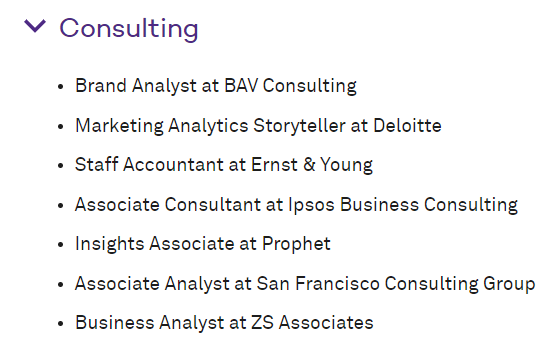Click the ZS Associates company name
560x361 pixels.
(x=312, y=322)
